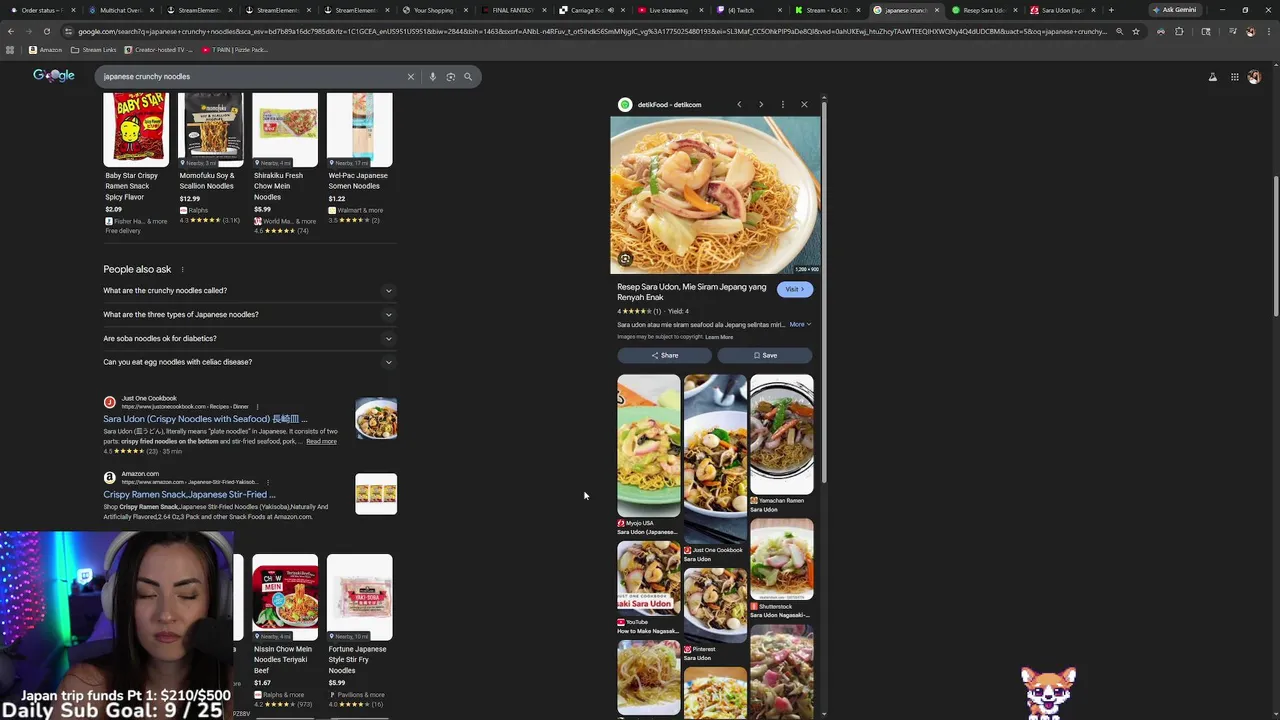Viewport: 1280px width, 720px height.
Task: Open the Stream Links bookmark folder
Action: coord(93,49)
